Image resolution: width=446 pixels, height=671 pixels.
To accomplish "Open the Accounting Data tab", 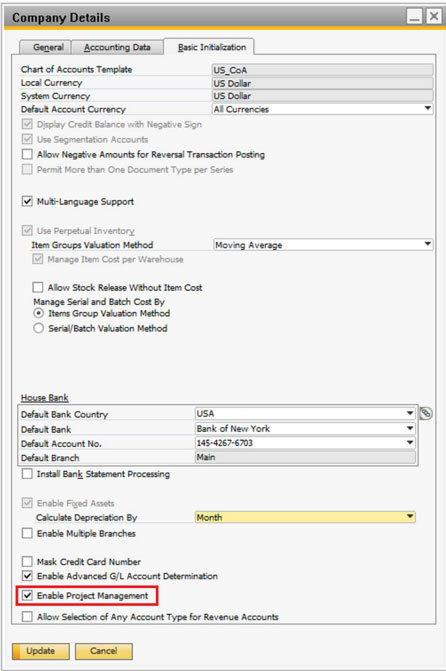I will pos(117,47).
